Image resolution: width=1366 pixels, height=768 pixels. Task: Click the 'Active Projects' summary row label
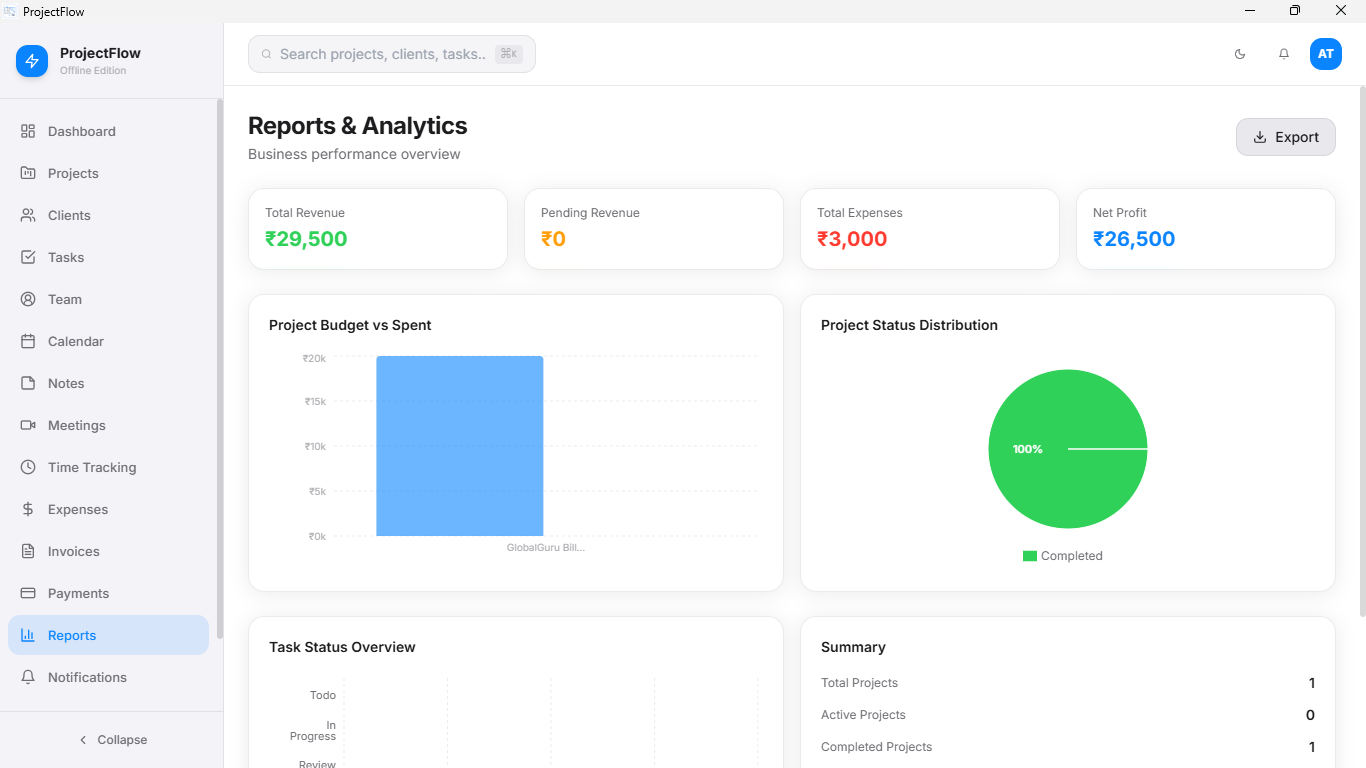pos(863,715)
